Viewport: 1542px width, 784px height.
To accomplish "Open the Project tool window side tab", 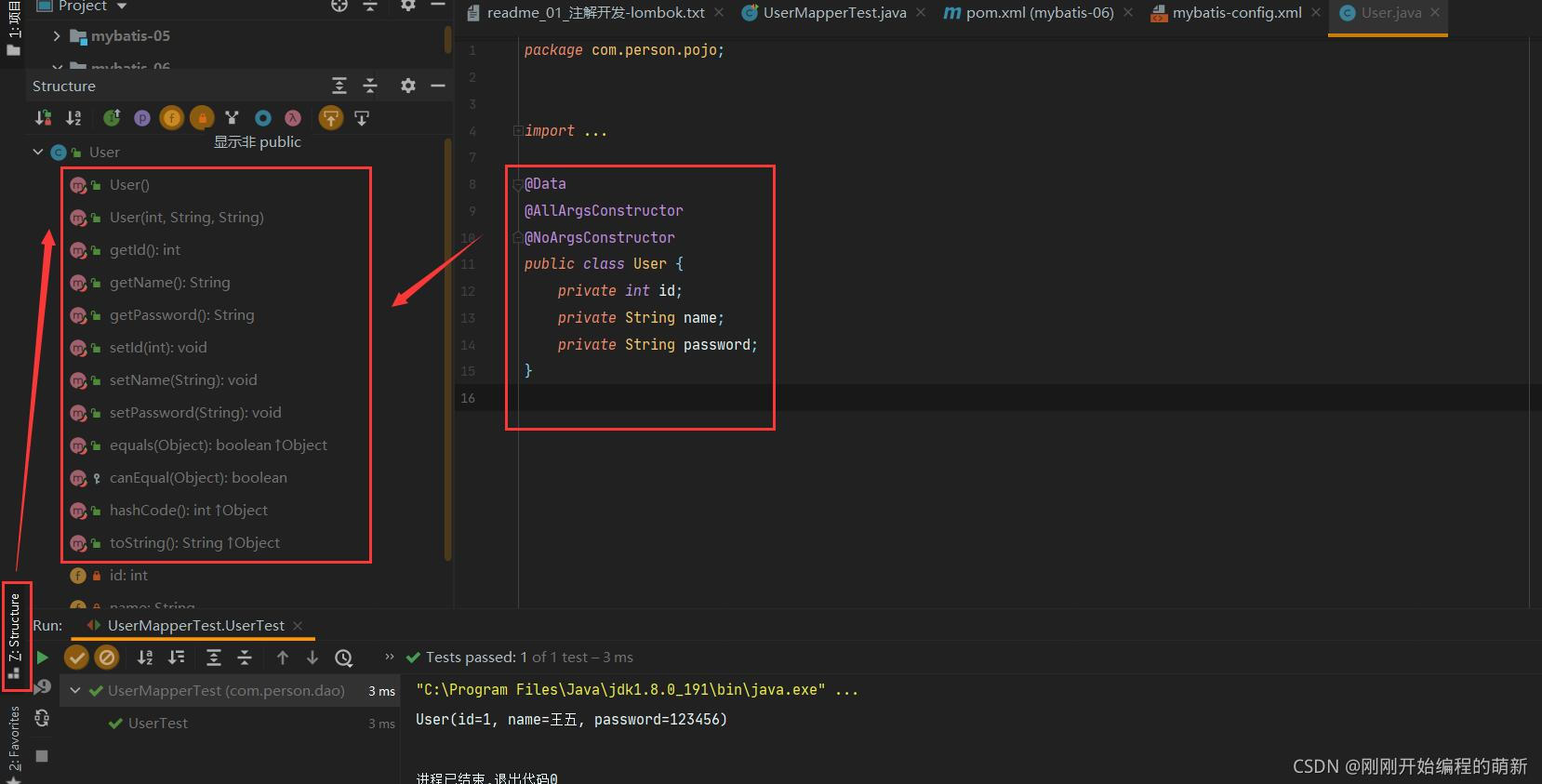I will pyautogui.click(x=13, y=26).
